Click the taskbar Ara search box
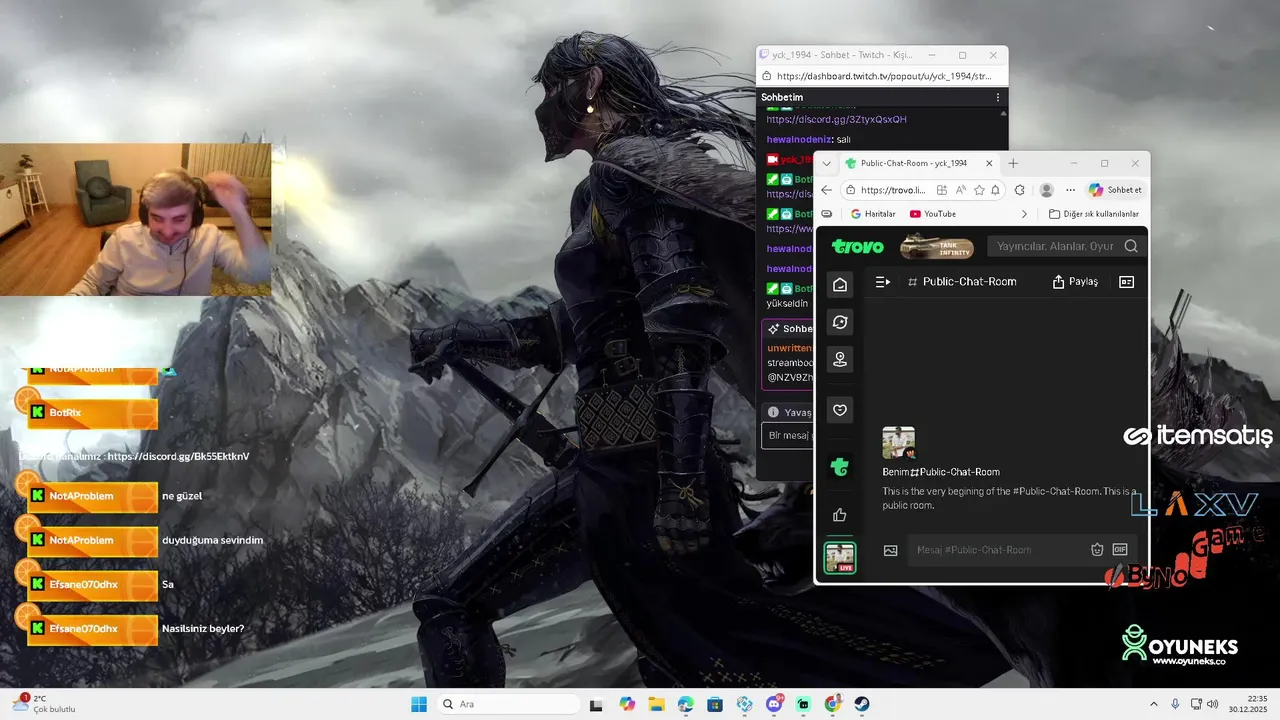 pos(510,704)
